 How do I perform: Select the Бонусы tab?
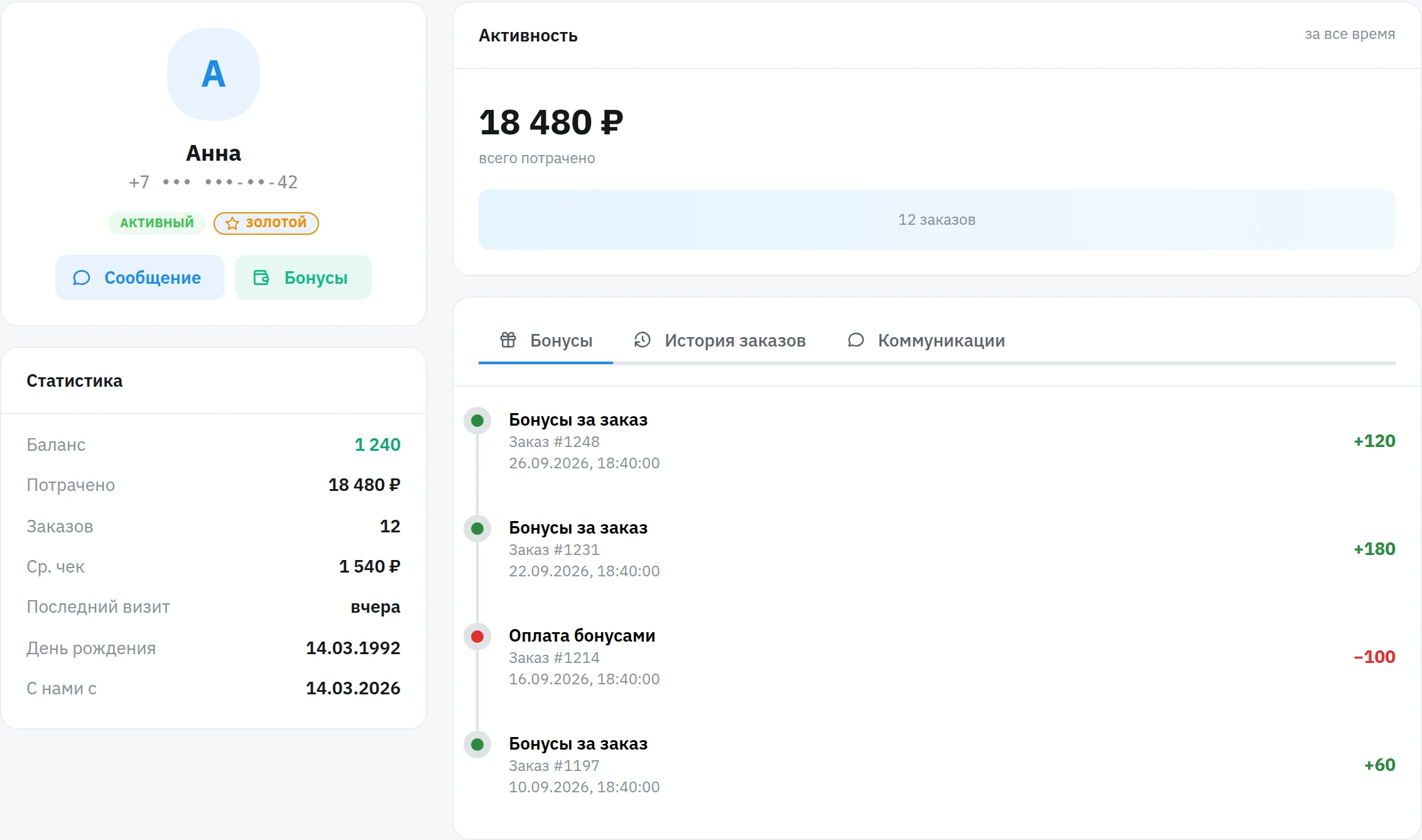coord(546,340)
